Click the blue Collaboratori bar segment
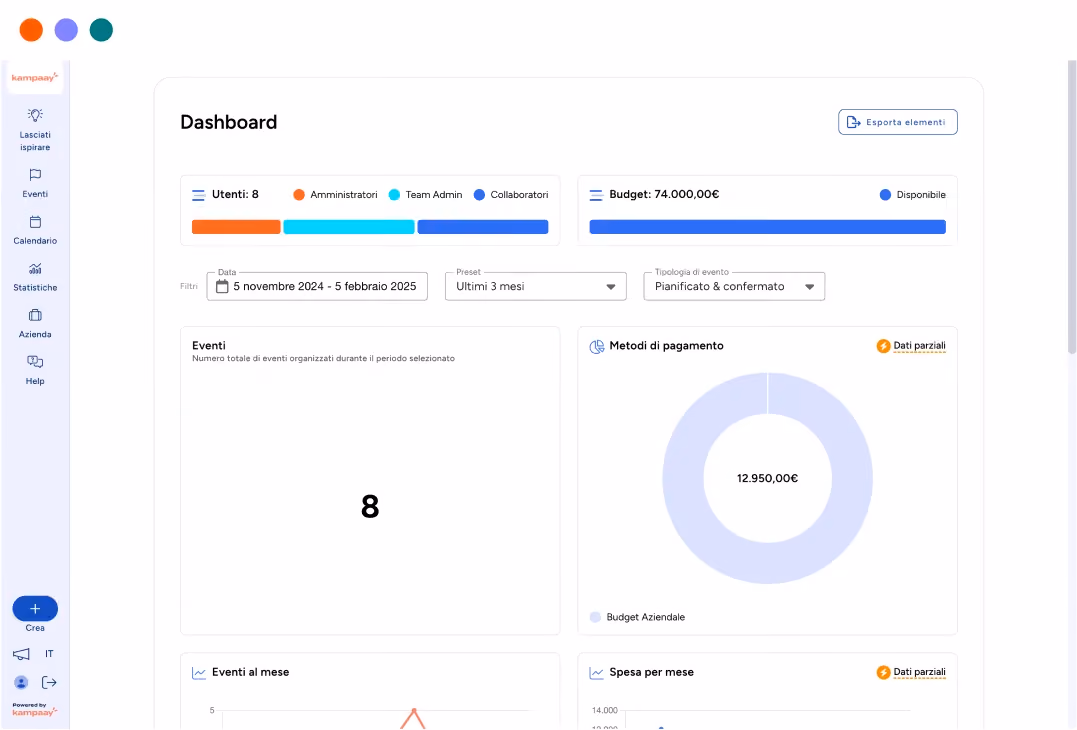 [483, 227]
